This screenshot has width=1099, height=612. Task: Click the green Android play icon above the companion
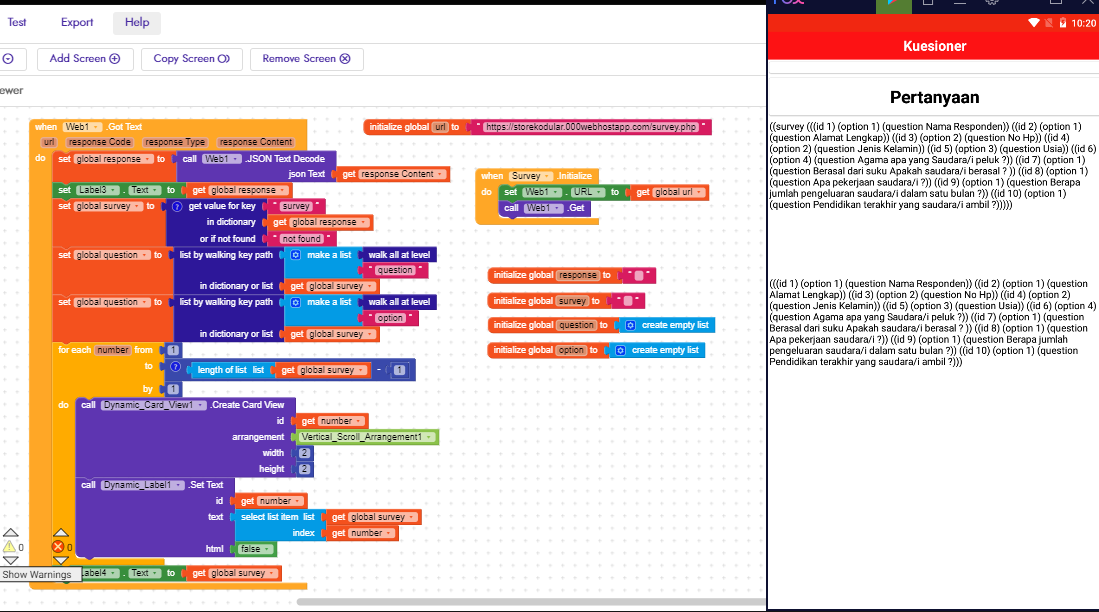[893, 6]
